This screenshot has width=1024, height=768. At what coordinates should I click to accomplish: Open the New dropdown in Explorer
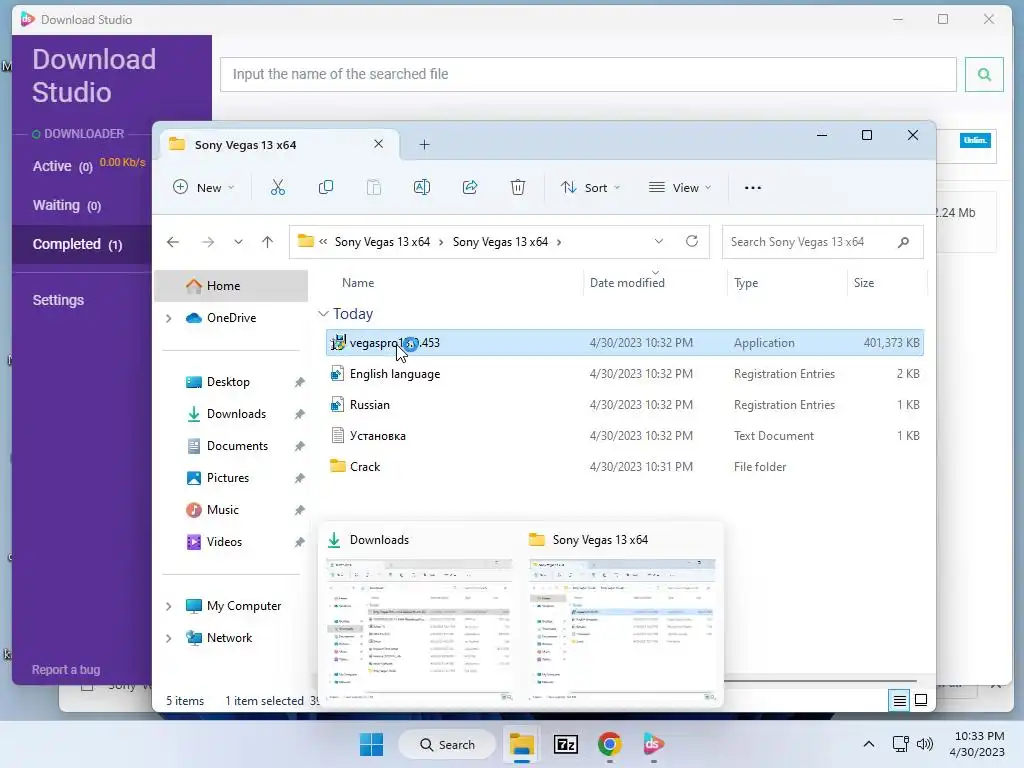(203, 187)
